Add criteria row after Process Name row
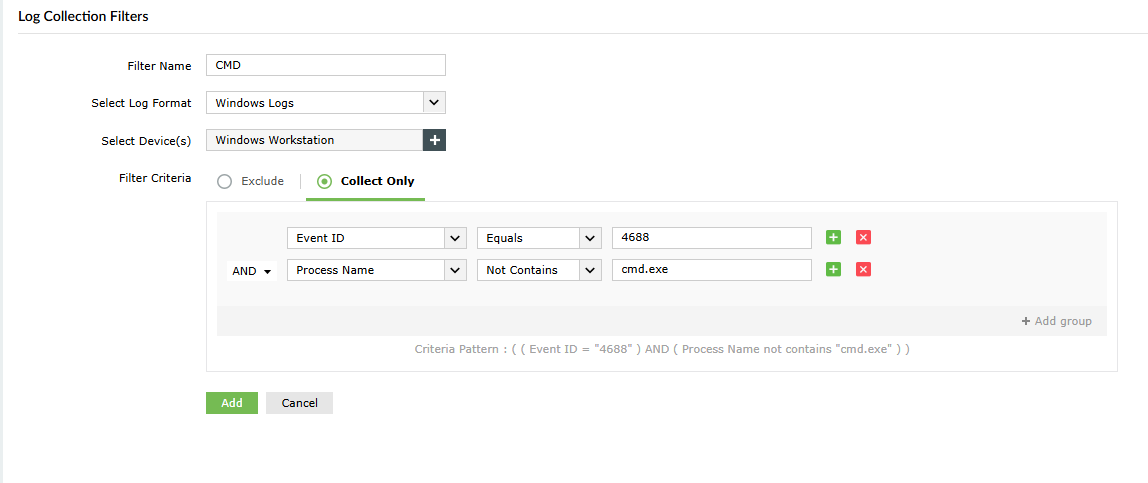 pos(833,270)
